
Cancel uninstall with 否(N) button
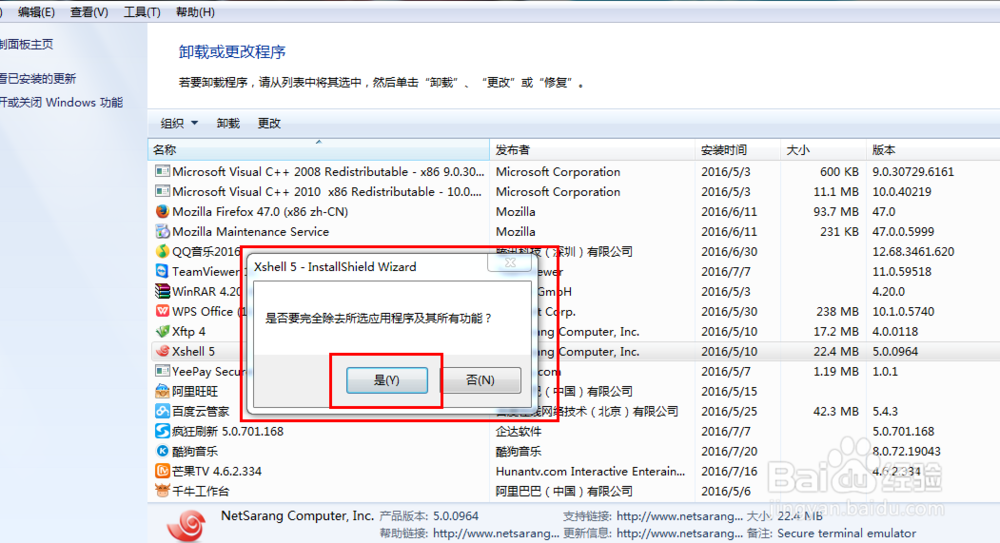click(480, 380)
